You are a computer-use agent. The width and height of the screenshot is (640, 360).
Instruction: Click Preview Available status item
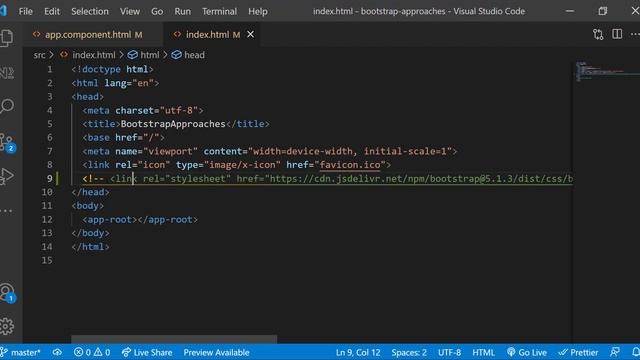pos(216,352)
